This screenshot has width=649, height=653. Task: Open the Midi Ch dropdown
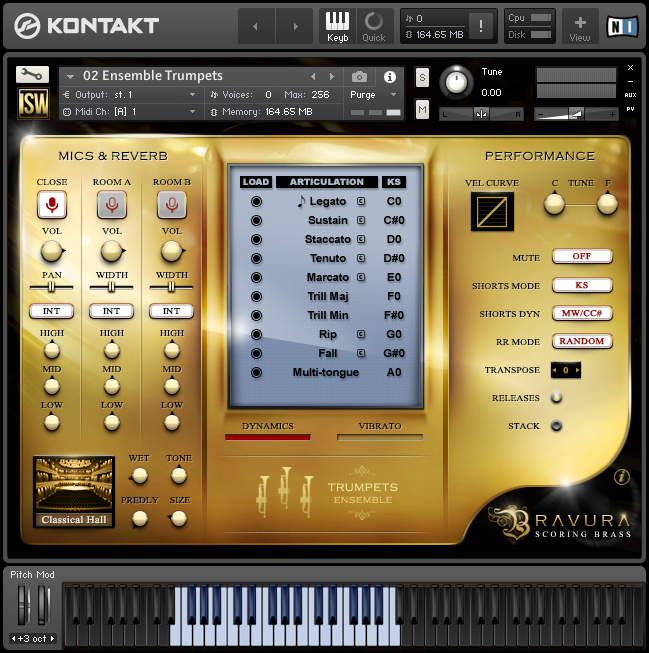[x=130, y=112]
